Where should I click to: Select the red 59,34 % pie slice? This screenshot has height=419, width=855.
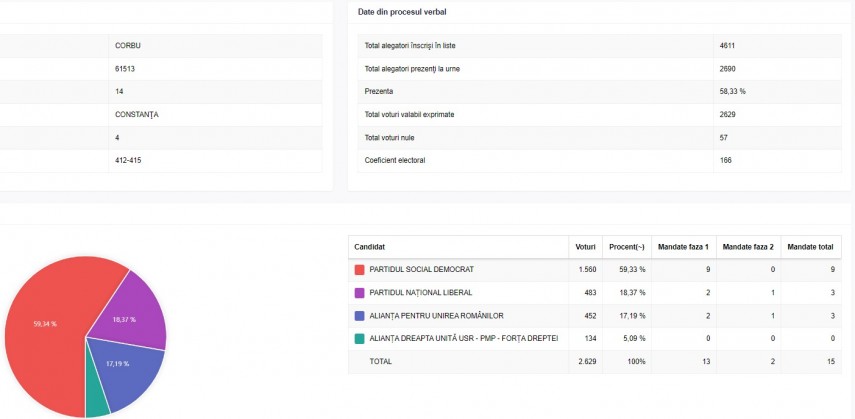point(45,330)
